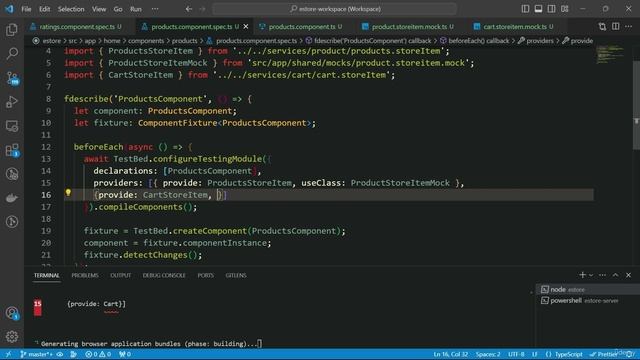Open the Selection menu
The height and width of the screenshot is (360, 640).
pos(71,9)
